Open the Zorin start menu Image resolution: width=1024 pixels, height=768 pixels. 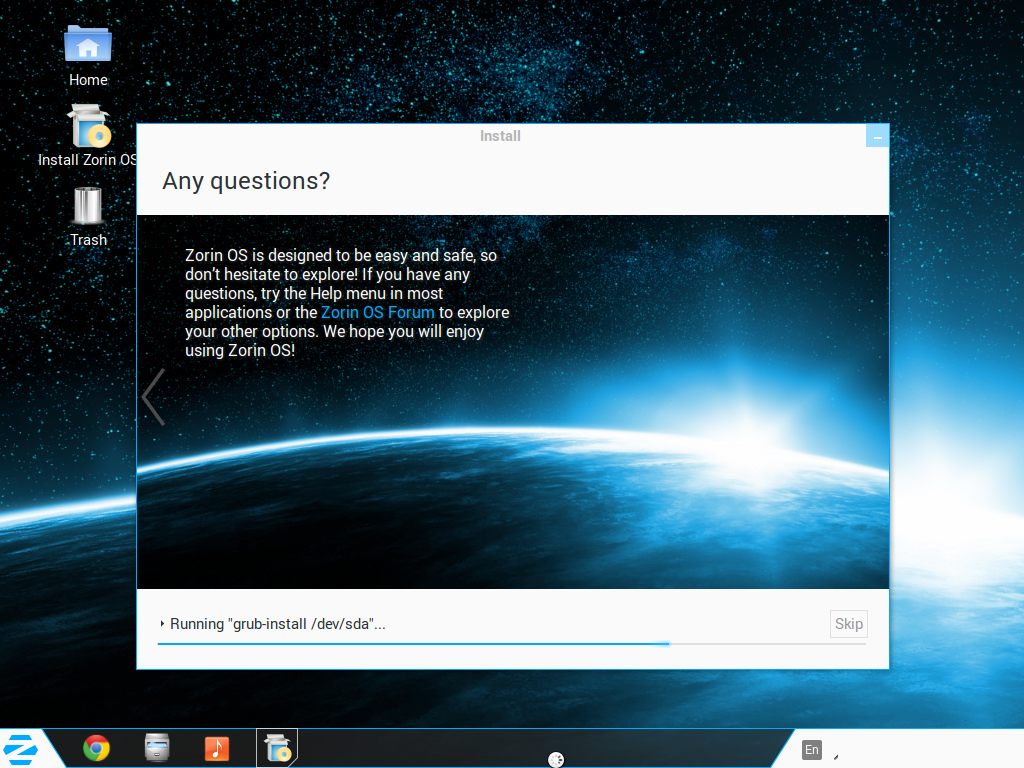point(21,749)
